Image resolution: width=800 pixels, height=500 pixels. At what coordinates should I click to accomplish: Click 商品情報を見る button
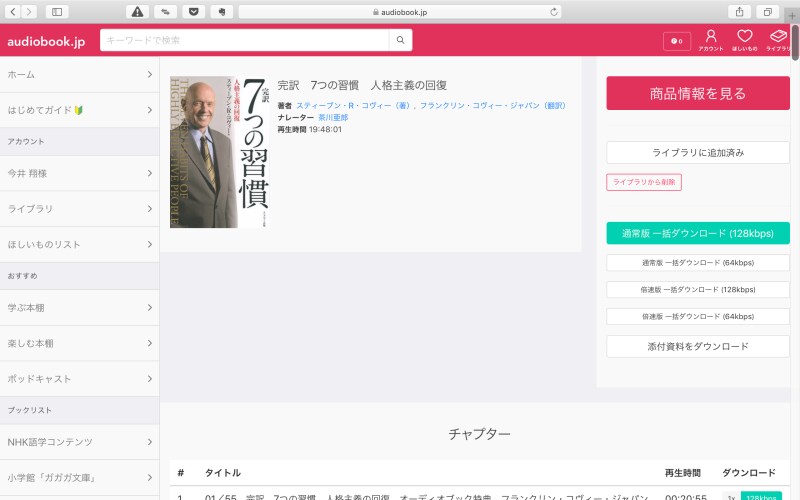coord(698,93)
